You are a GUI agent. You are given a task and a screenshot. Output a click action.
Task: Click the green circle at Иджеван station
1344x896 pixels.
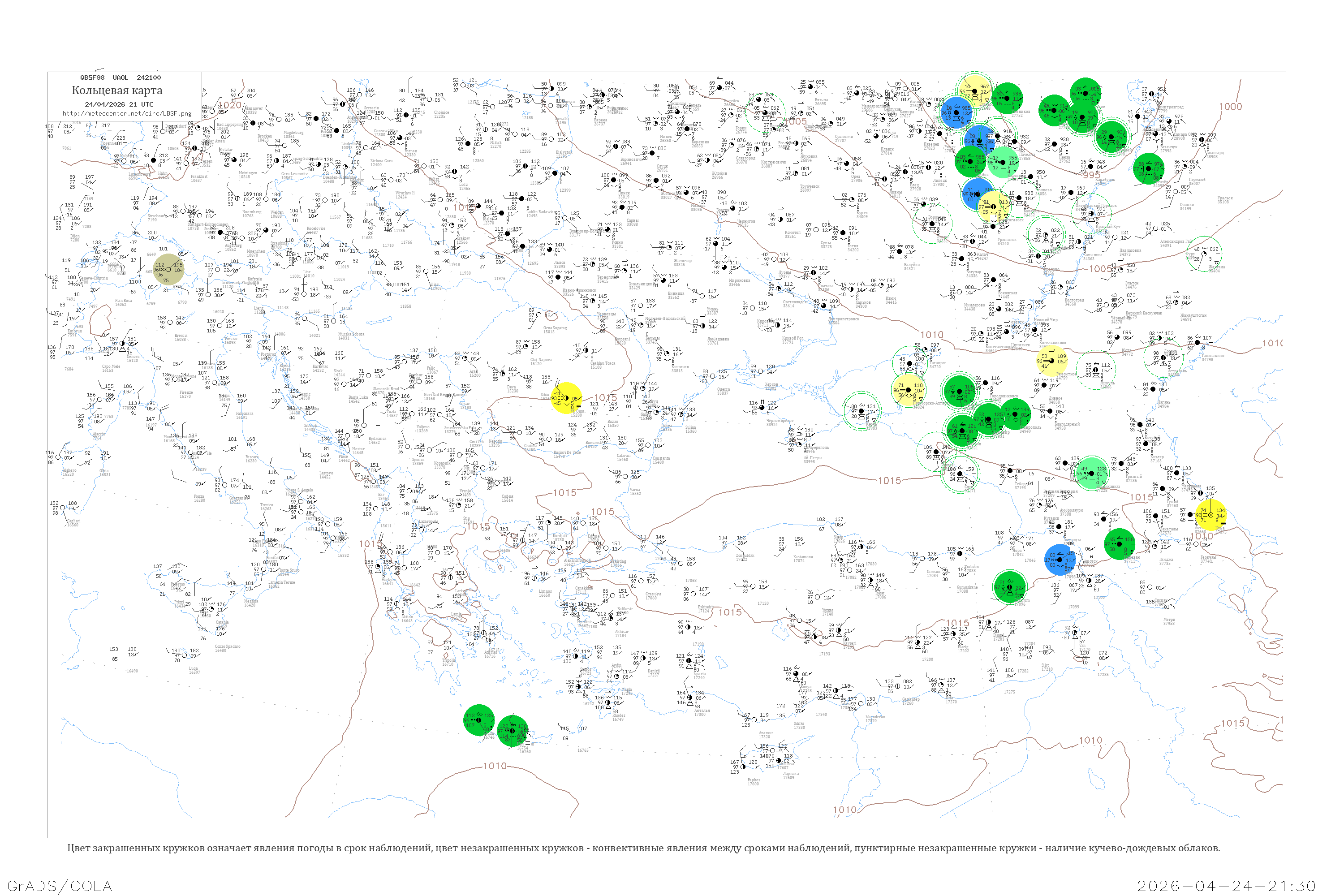pyautogui.click(x=1119, y=544)
